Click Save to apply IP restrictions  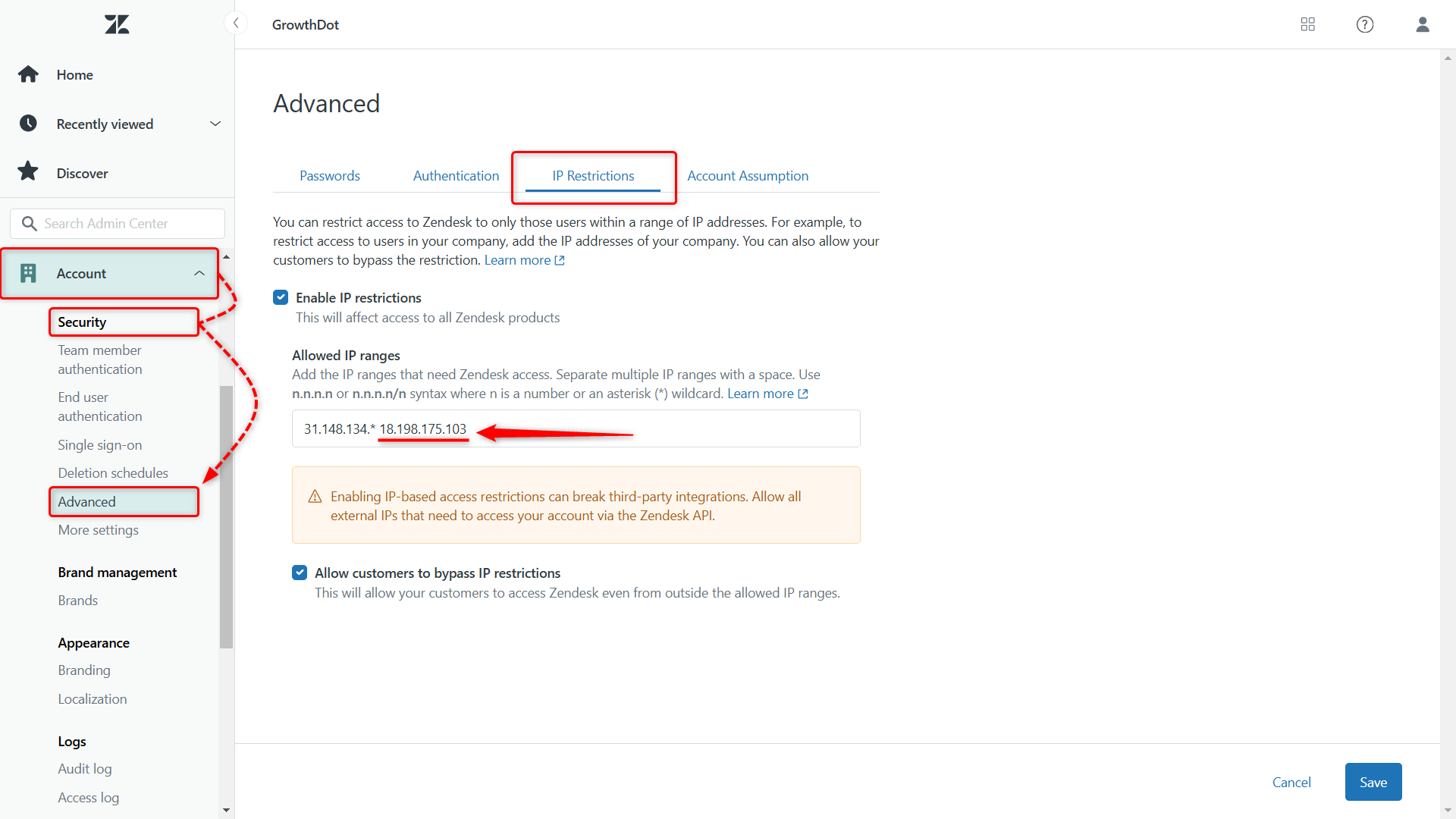(1374, 782)
